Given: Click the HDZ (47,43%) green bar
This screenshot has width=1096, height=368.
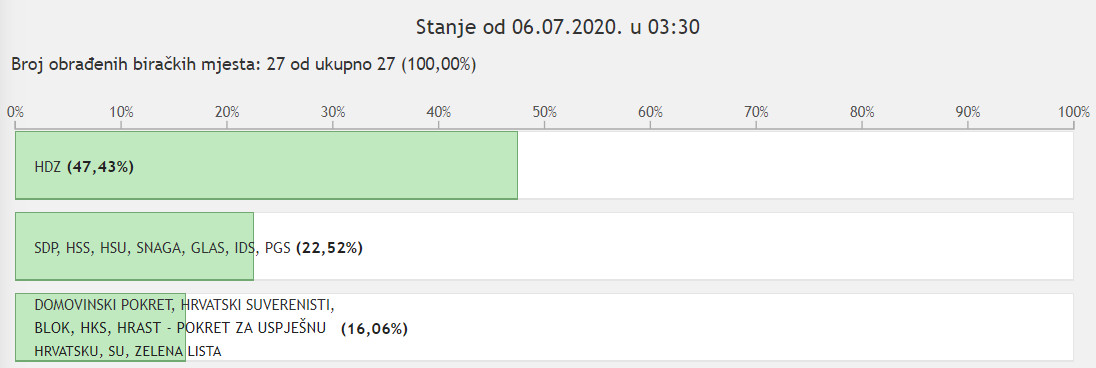Looking at the screenshot, I should [266, 165].
